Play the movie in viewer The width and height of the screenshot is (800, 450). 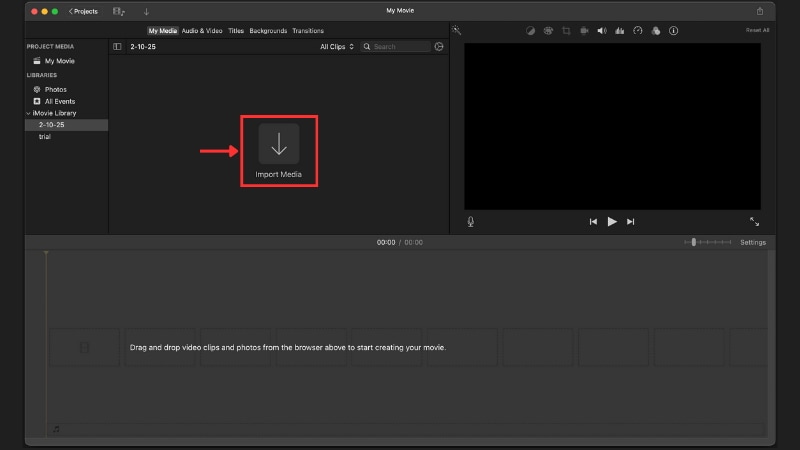[612, 221]
